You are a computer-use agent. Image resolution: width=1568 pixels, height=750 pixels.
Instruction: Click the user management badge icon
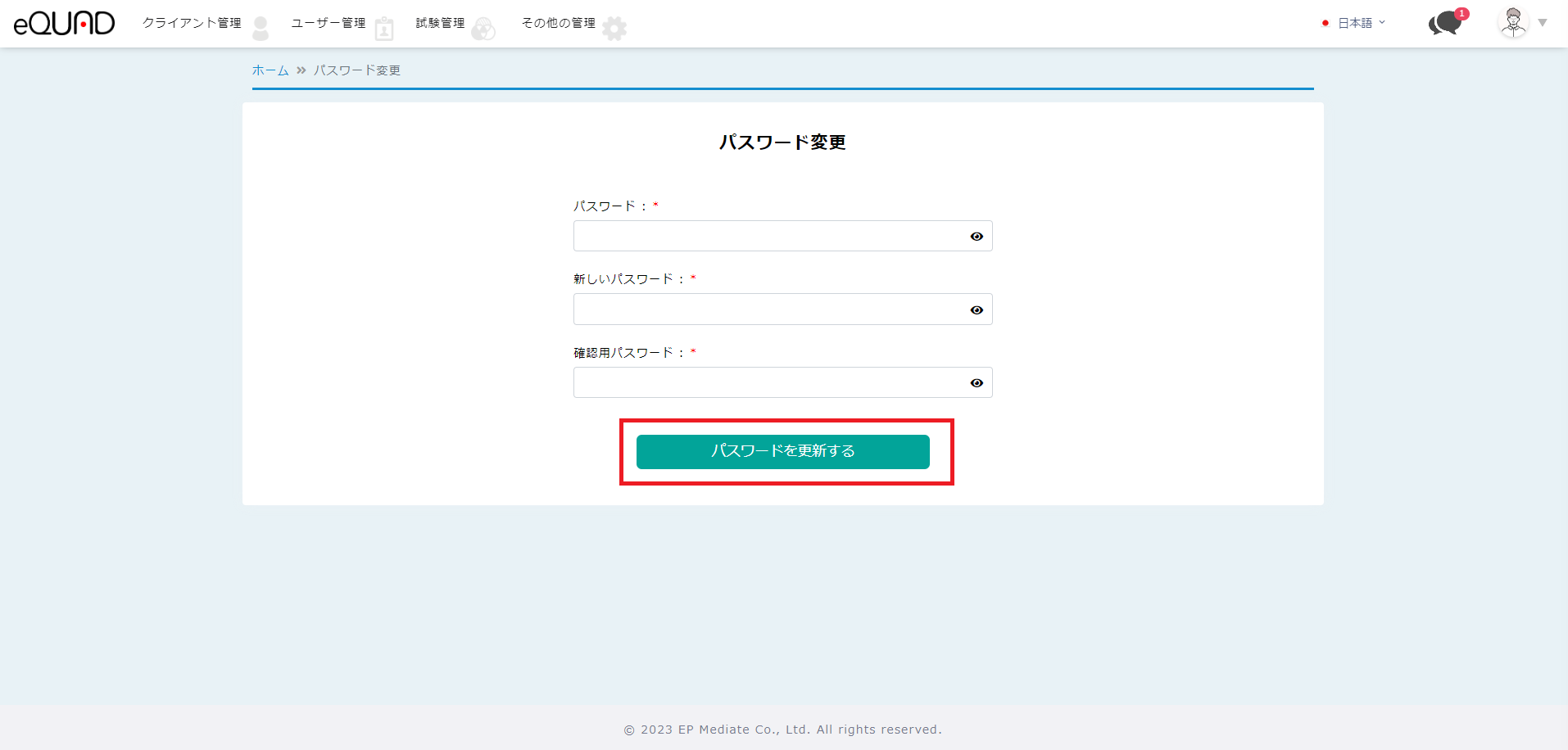click(x=383, y=29)
